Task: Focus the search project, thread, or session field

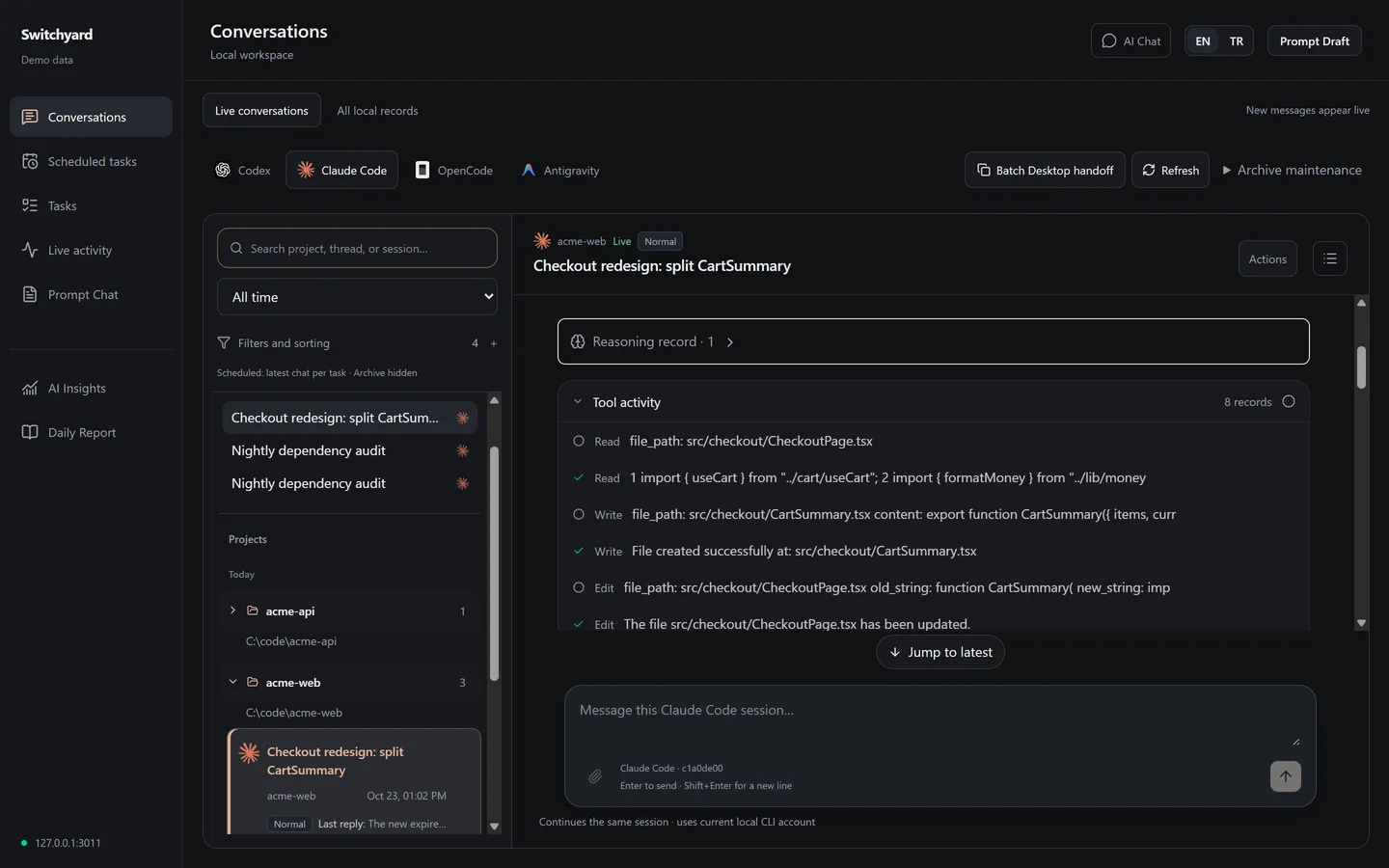Action: (357, 248)
